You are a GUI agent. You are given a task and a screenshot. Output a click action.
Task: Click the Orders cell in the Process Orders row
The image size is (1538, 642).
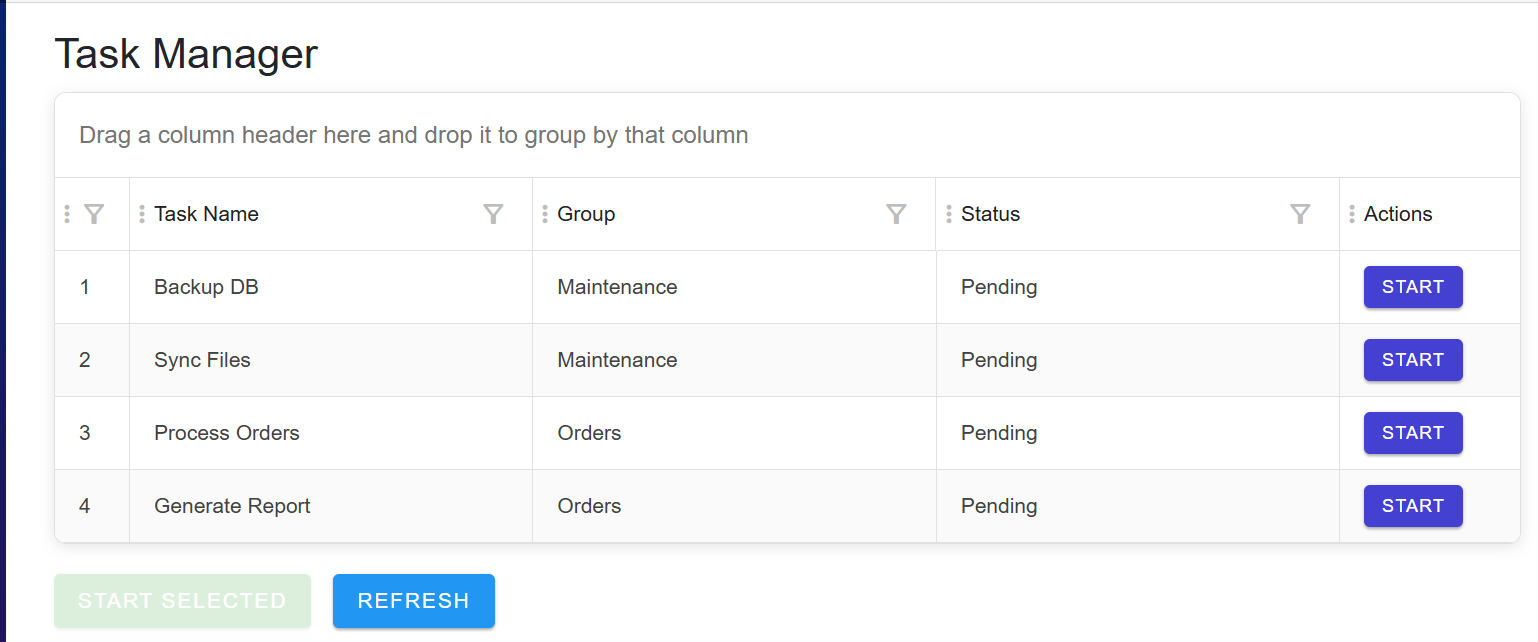(734, 433)
